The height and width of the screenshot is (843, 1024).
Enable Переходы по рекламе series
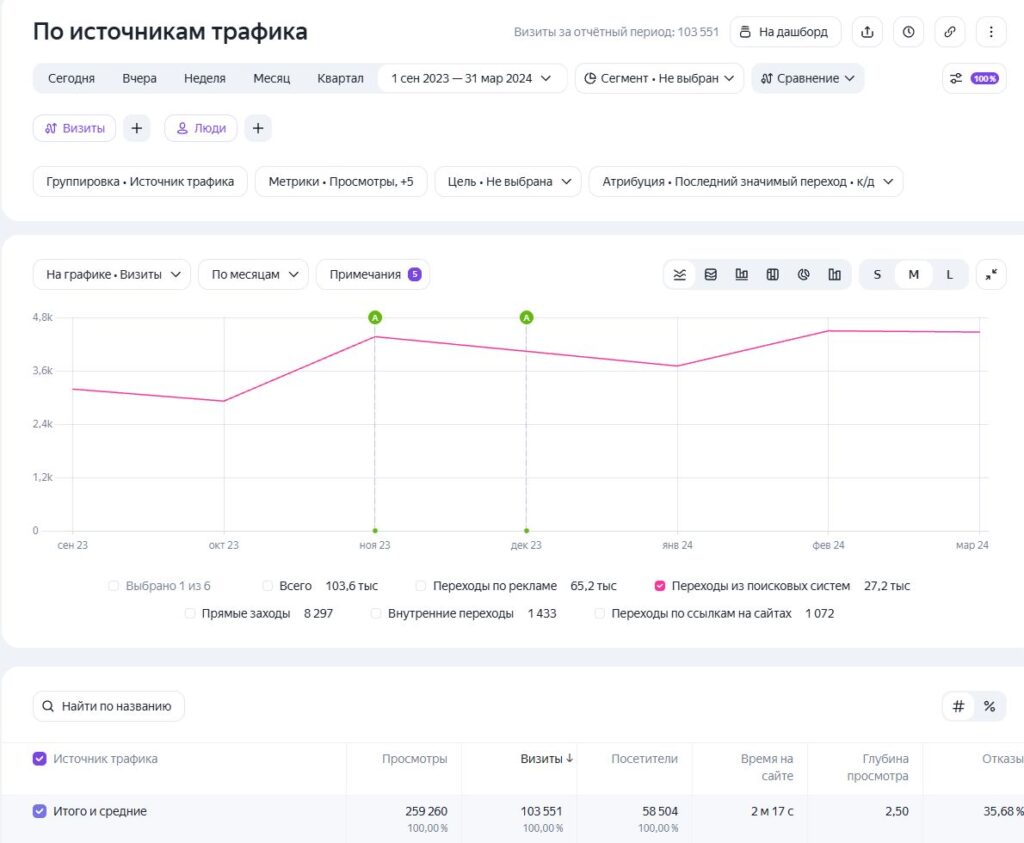coord(421,586)
